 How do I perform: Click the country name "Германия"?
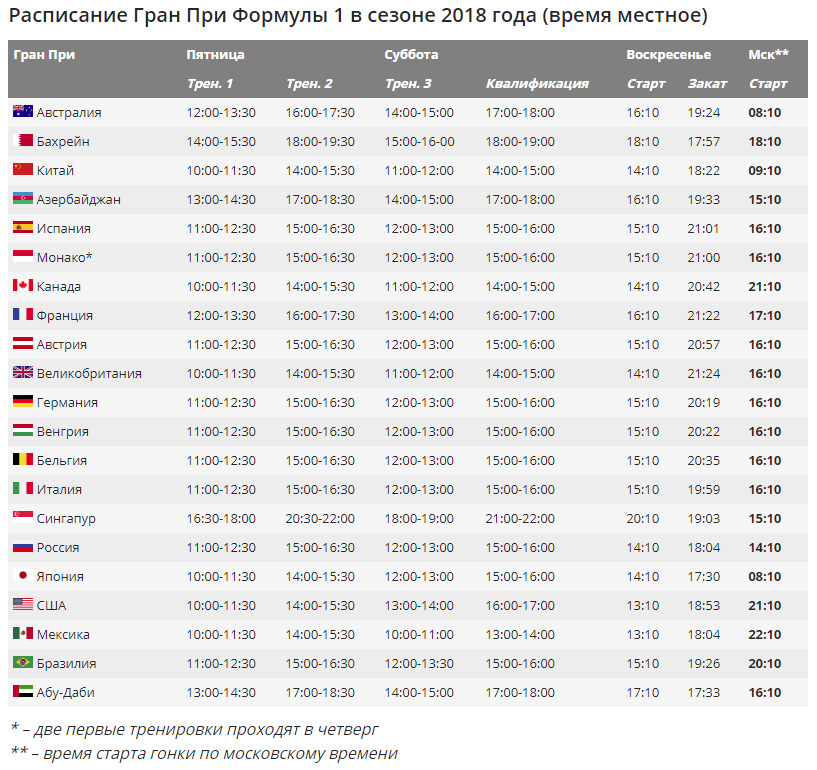click(x=67, y=403)
